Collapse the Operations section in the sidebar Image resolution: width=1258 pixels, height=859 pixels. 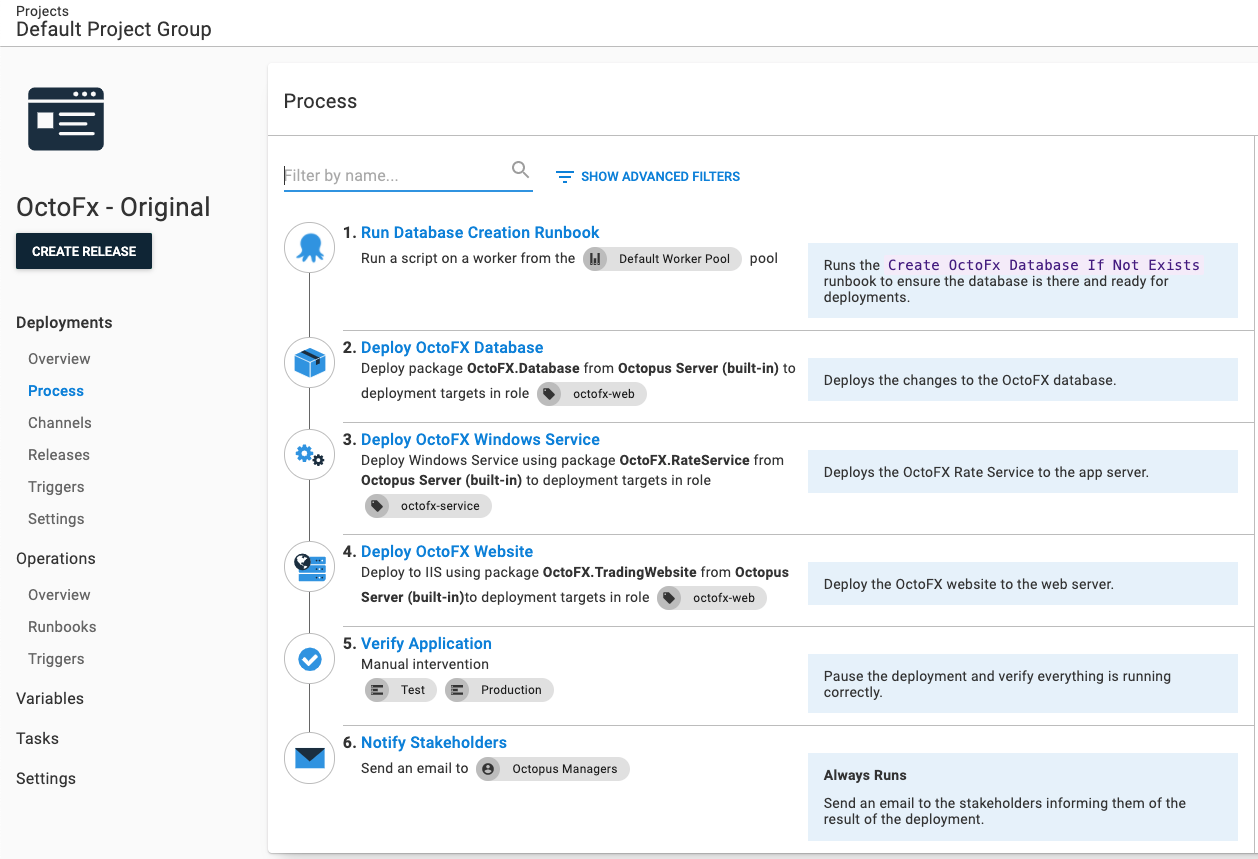pyautogui.click(x=55, y=558)
